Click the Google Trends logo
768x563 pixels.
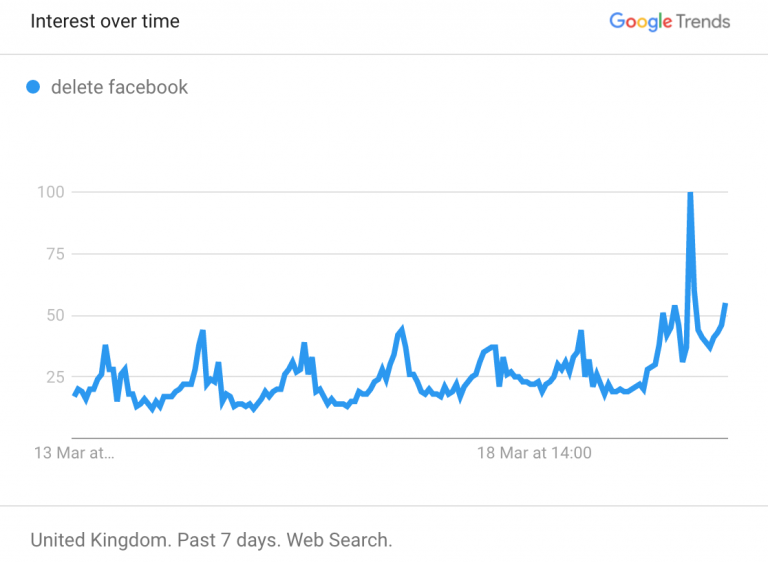(670, 22)
